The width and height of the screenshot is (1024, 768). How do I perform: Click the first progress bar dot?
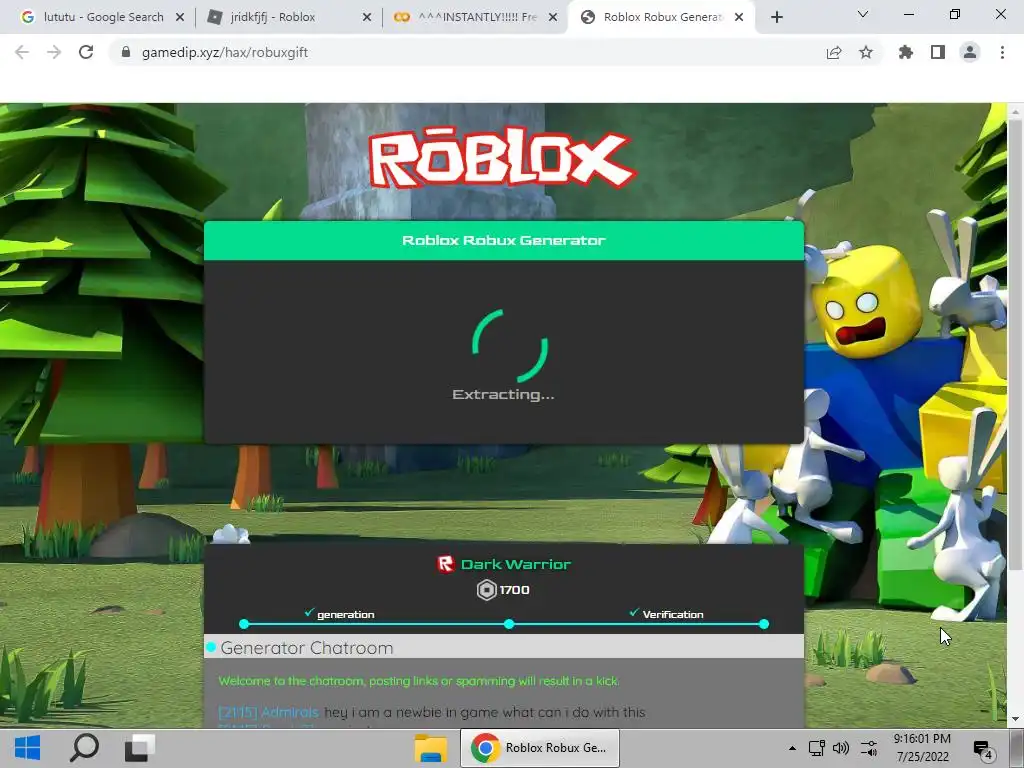coord(244,624)
